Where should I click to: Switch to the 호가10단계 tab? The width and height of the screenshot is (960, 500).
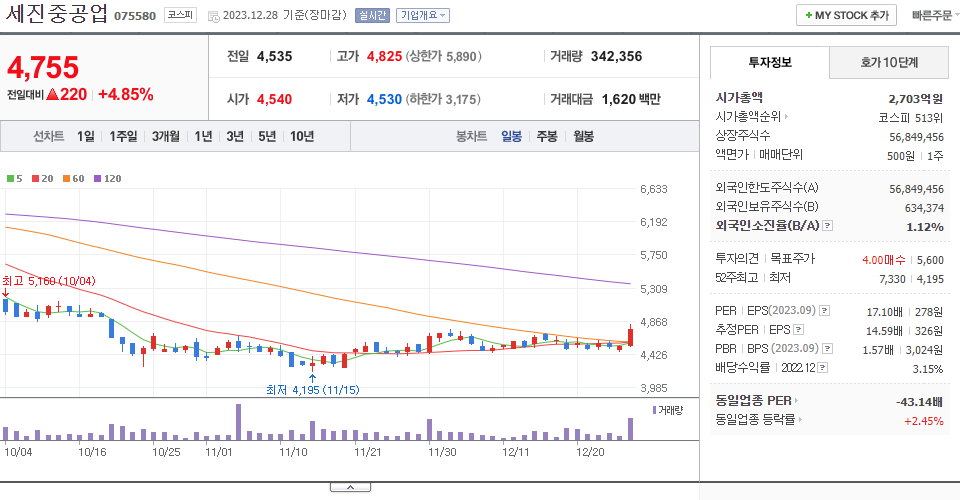click(x=889, y=62)
